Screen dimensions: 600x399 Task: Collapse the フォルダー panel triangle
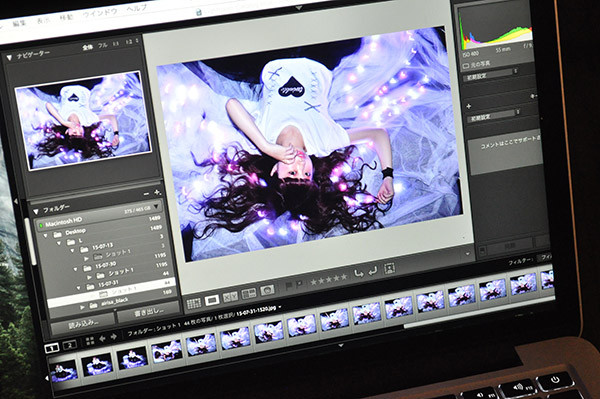pos(36,211)
